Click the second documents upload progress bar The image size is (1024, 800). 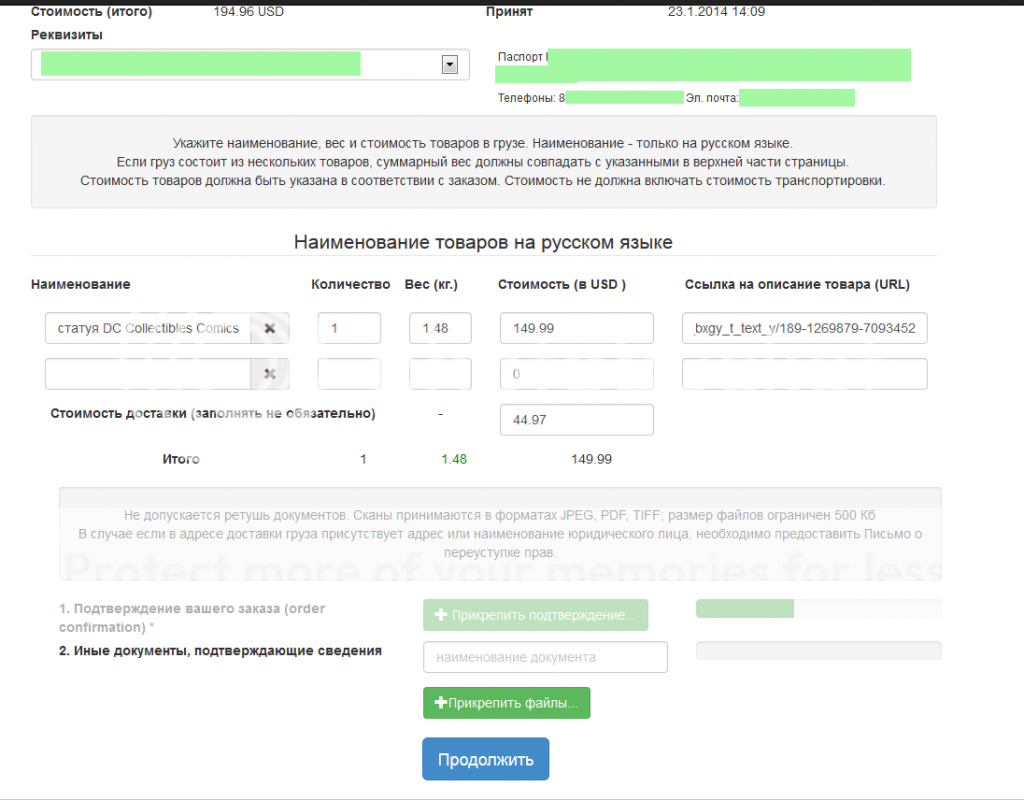[817, 651]
